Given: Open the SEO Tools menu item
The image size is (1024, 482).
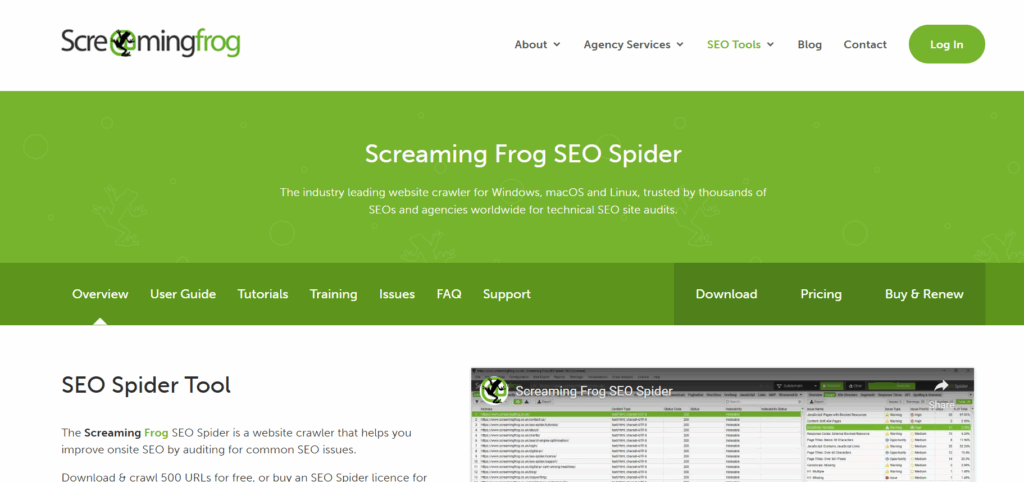Looking at the screenshot, I should [x=733, y=44].
